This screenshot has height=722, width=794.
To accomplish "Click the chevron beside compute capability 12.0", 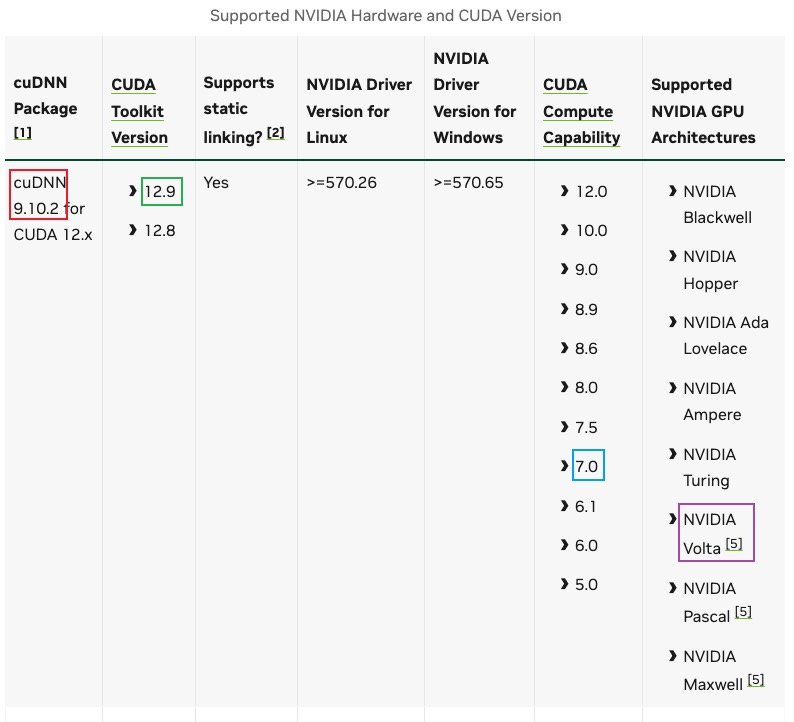I will click(x=565, y=191).
